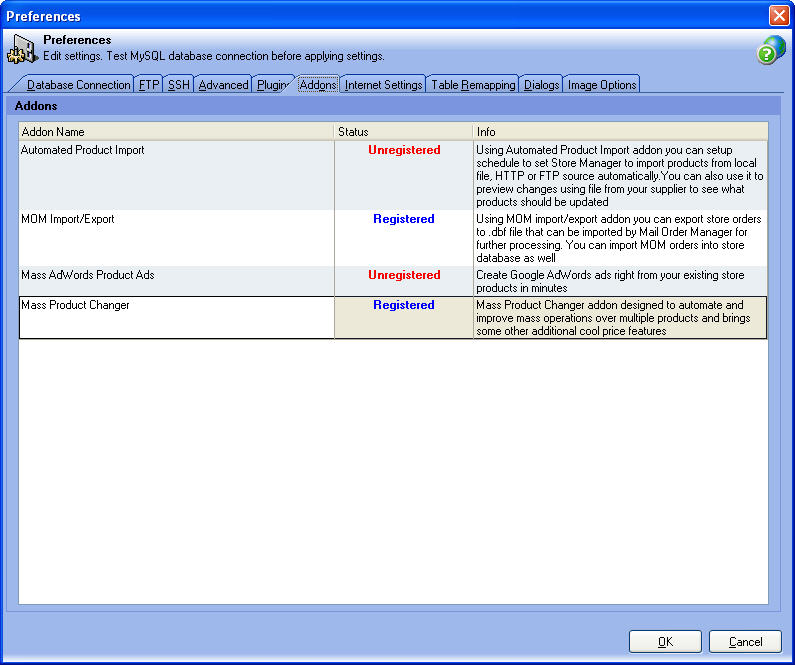
Task: Click the Addon Name column header
Action: (x=176, y=132)
